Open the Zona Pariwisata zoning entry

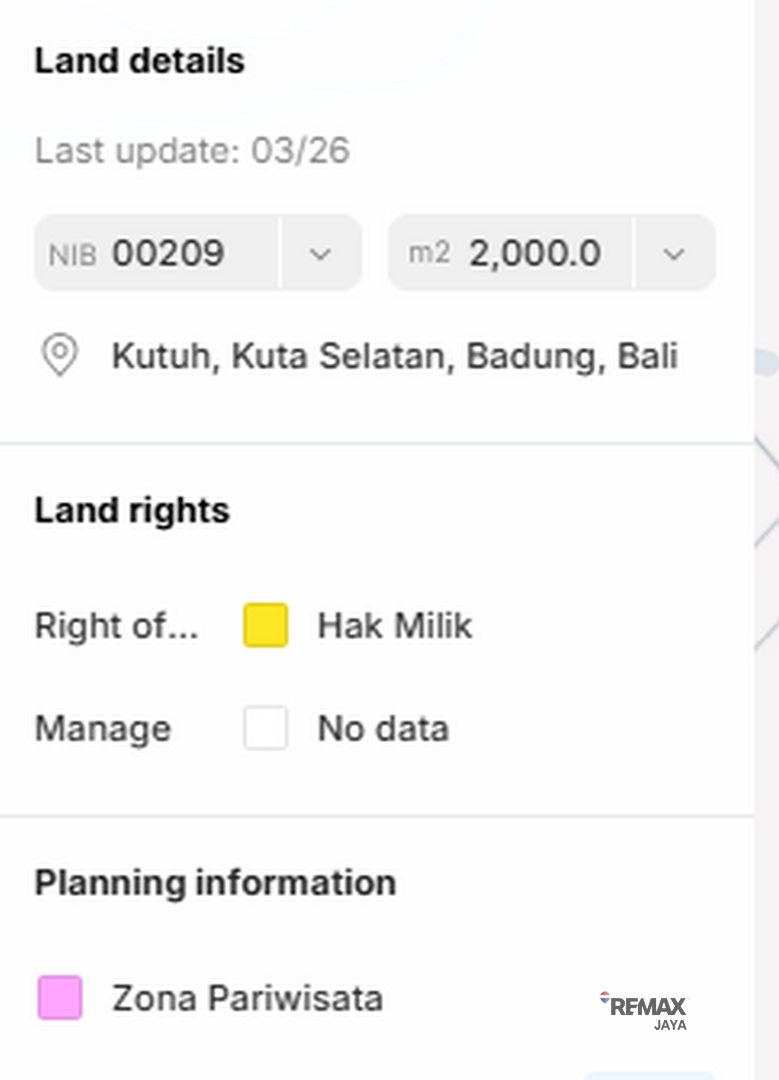tap(247, 998)
